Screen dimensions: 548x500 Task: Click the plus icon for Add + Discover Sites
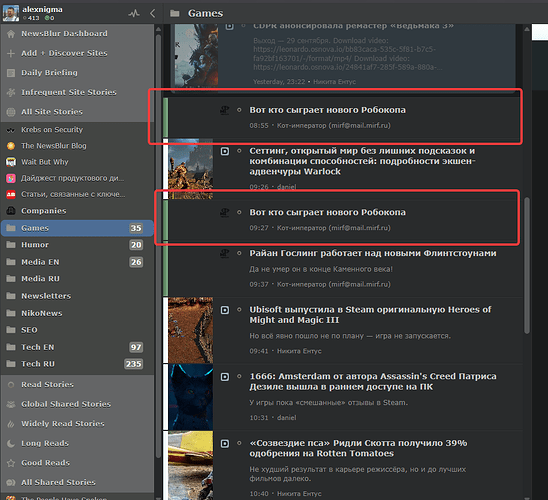pyautogui.click(x=11, y=53)
